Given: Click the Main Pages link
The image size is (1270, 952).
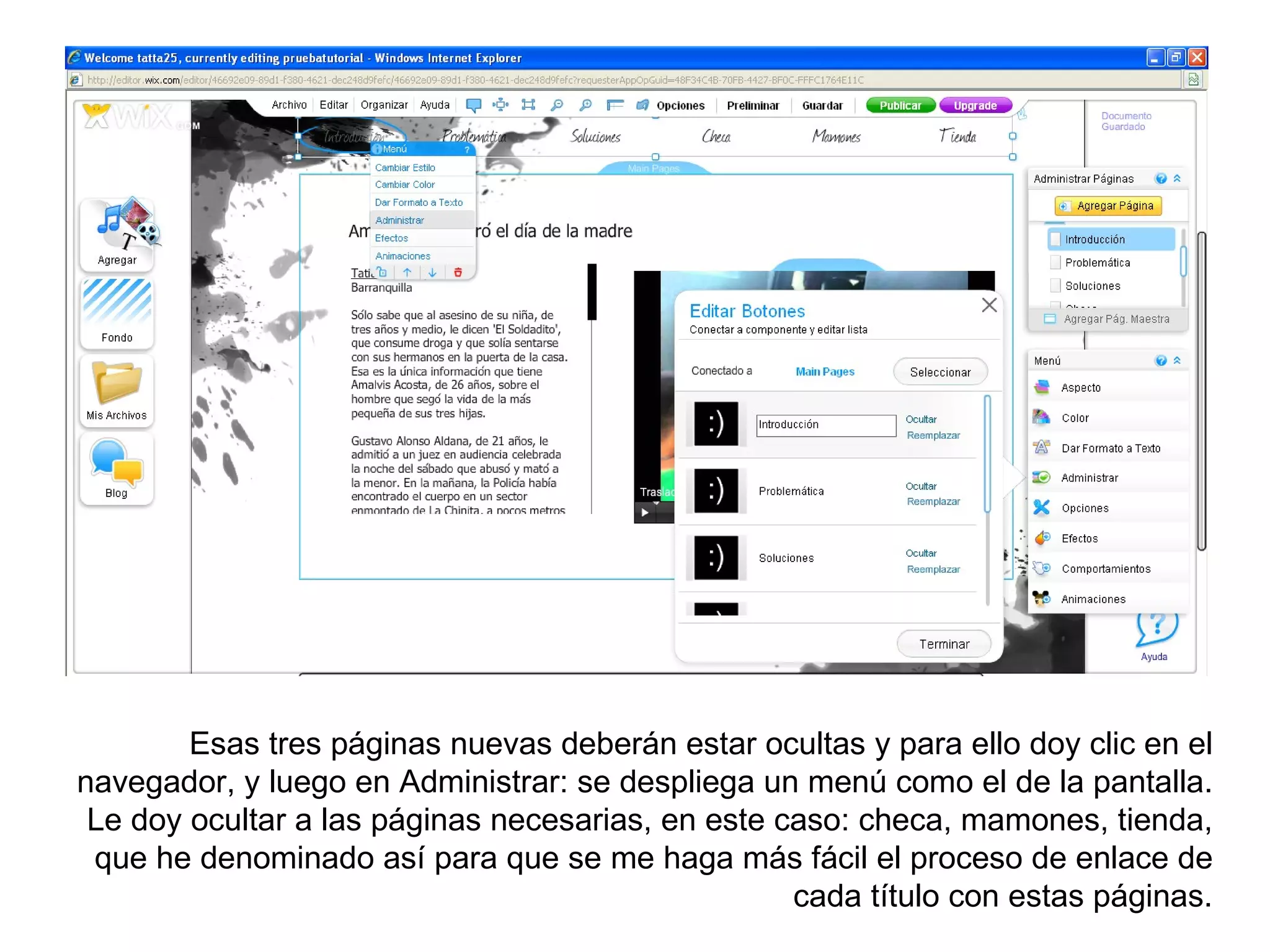Looking at the screenshot, I should [x=825, y=371].
